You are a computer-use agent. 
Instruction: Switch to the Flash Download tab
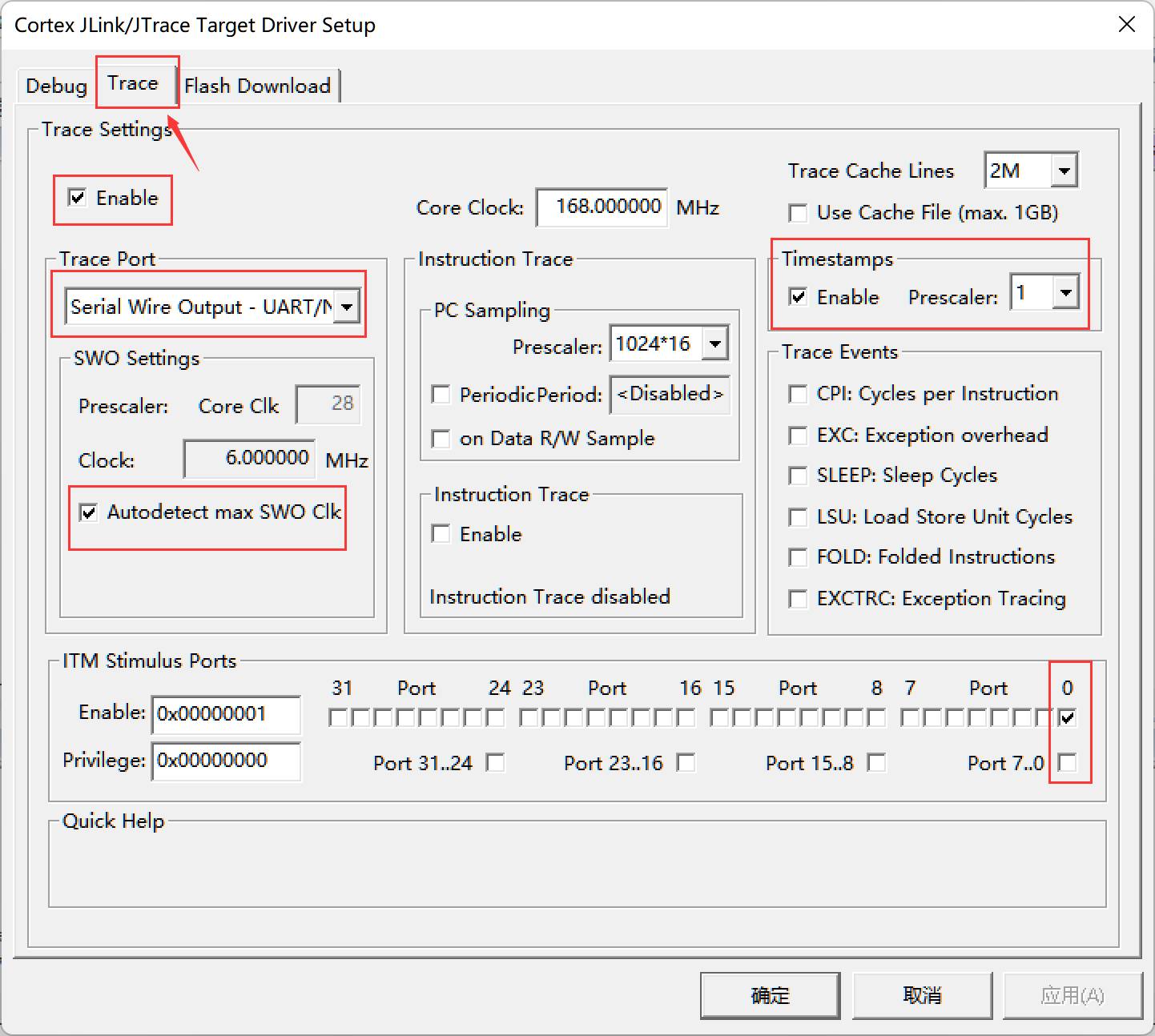pos(258,86)
